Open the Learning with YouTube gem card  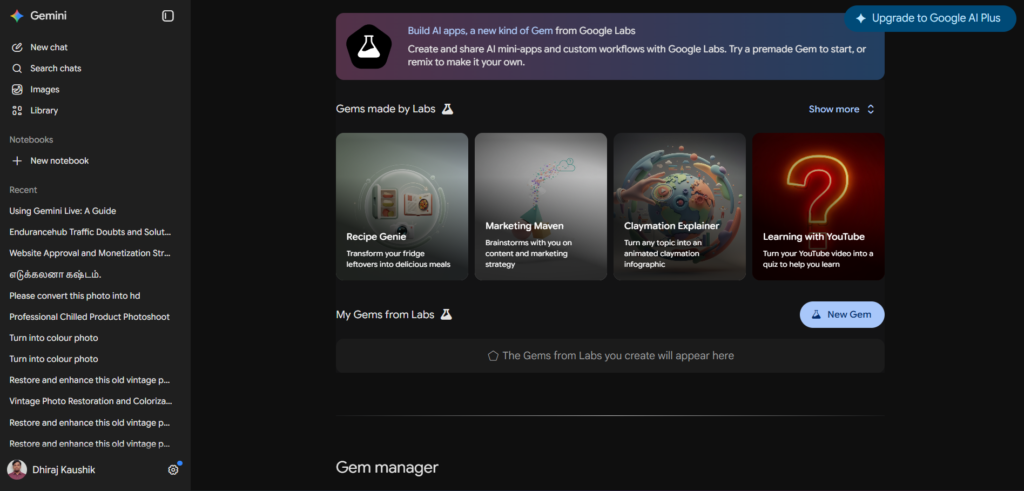818,206
